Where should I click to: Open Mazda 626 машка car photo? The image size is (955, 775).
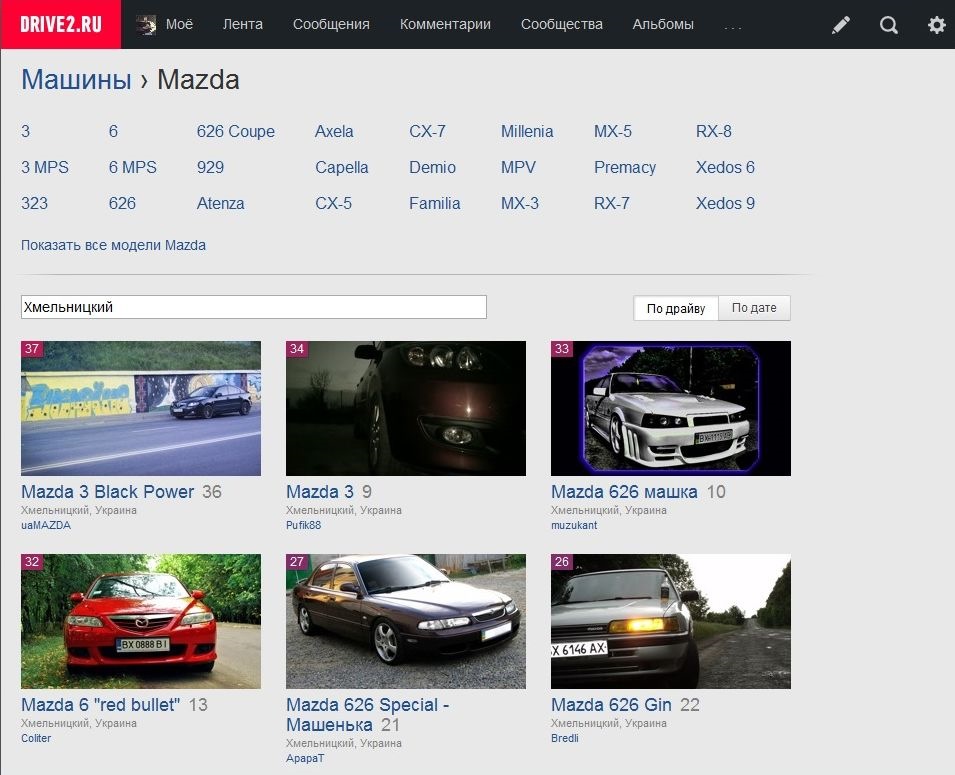(x=671, y=408)
